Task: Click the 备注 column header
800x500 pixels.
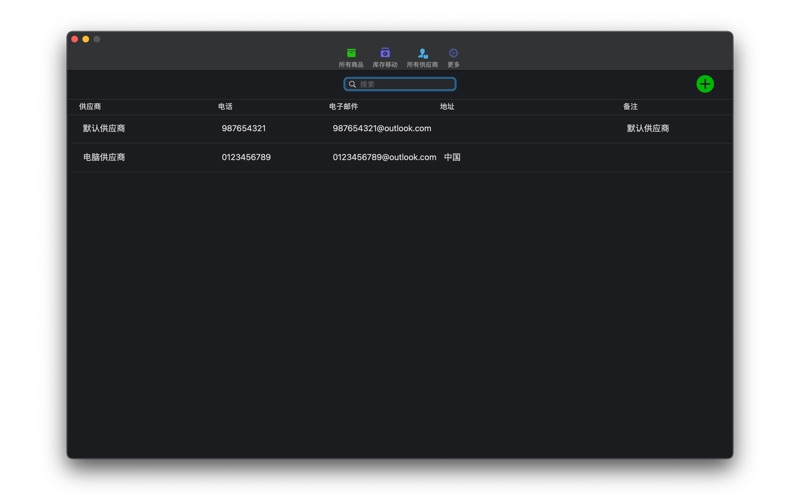Action: [630, 106]
